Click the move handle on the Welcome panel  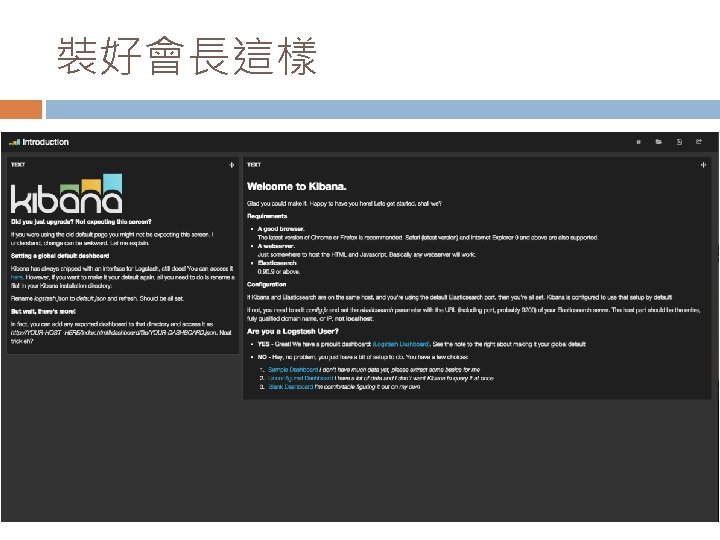point(703,164)
